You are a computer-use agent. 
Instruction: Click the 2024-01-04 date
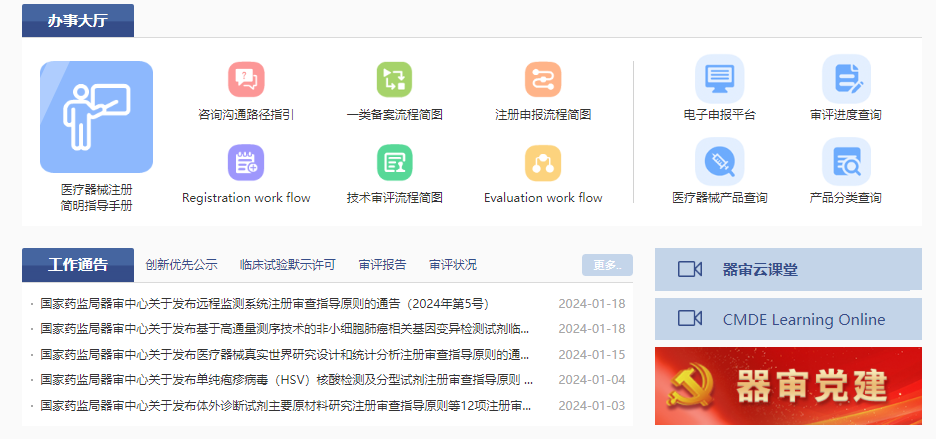click(x=592, y=379)
